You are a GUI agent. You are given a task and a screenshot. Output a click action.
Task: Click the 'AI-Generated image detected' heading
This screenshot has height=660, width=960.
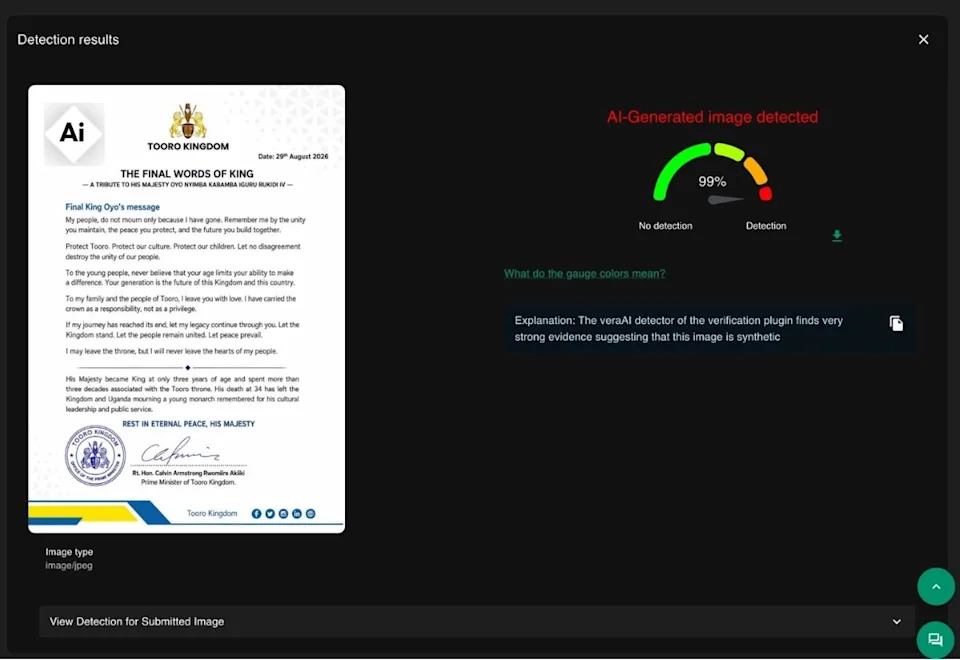point(712,117)
